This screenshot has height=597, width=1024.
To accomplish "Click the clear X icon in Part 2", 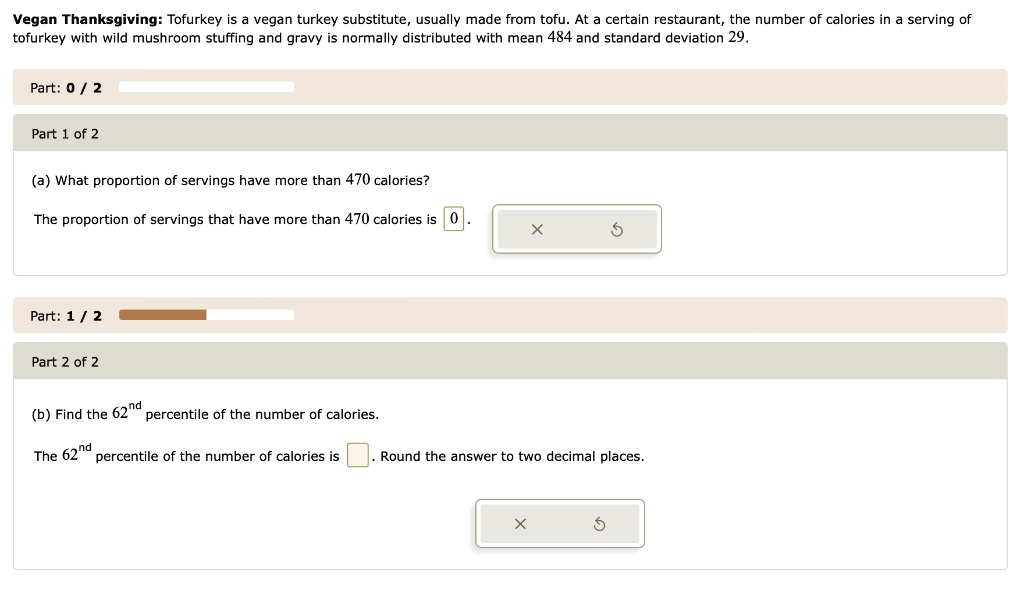I will tap(520, 524).
